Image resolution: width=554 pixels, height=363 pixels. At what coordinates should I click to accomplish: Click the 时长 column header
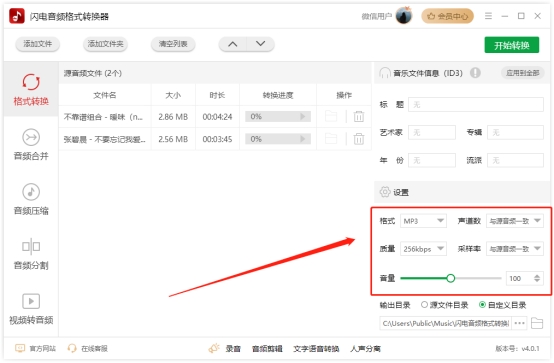click(x=217, y=95)
